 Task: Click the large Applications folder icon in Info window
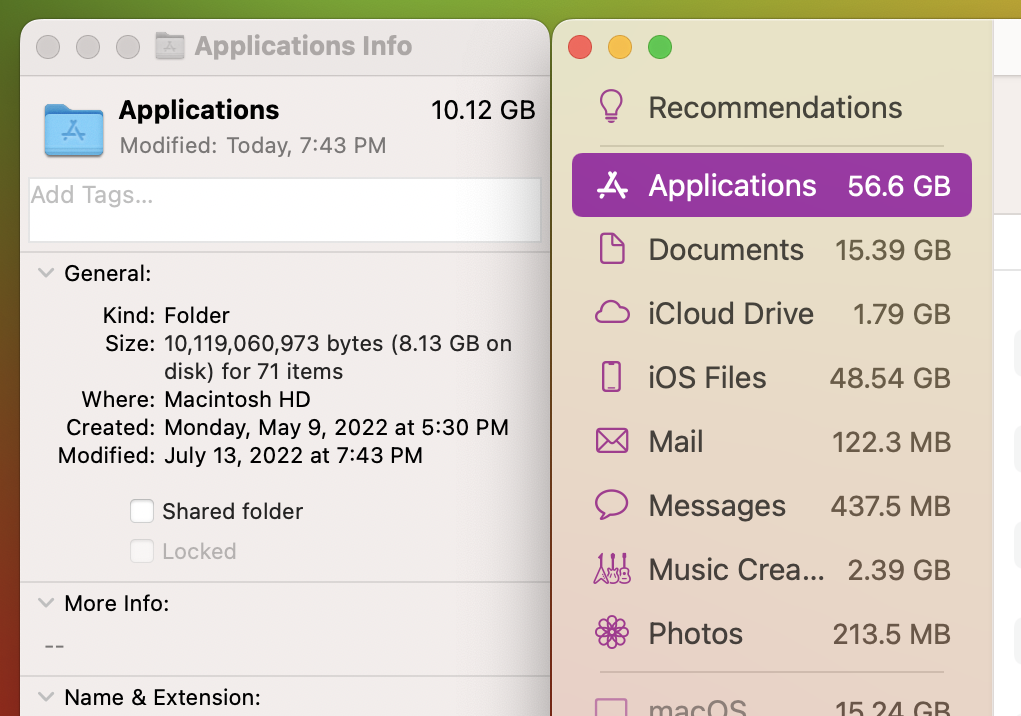click(74, 130)
